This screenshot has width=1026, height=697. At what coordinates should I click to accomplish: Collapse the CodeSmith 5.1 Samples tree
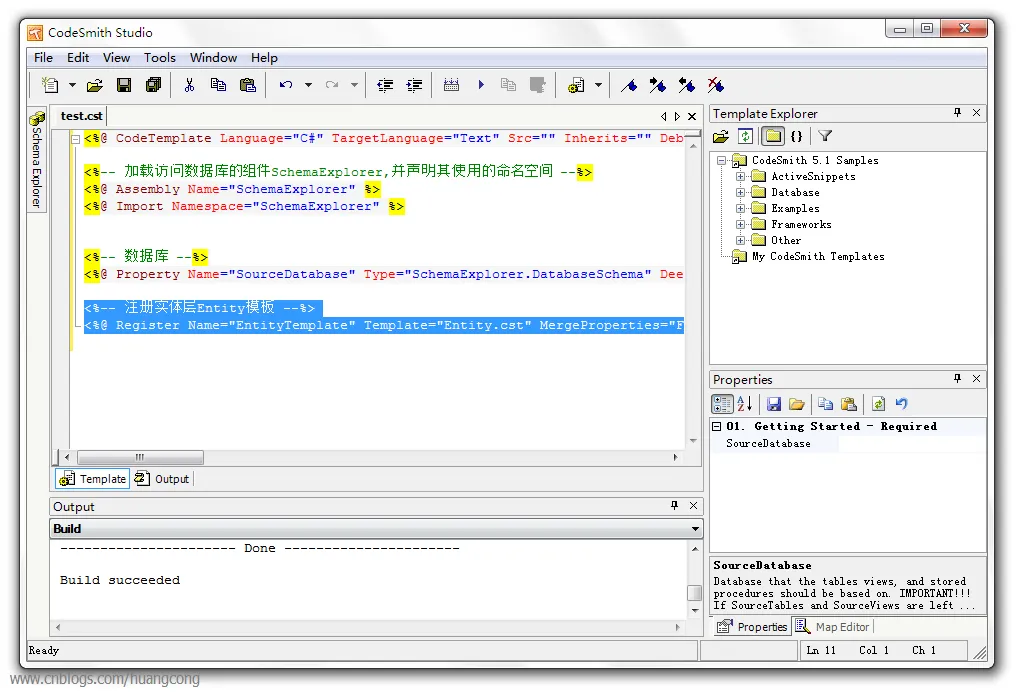point(722,161)
